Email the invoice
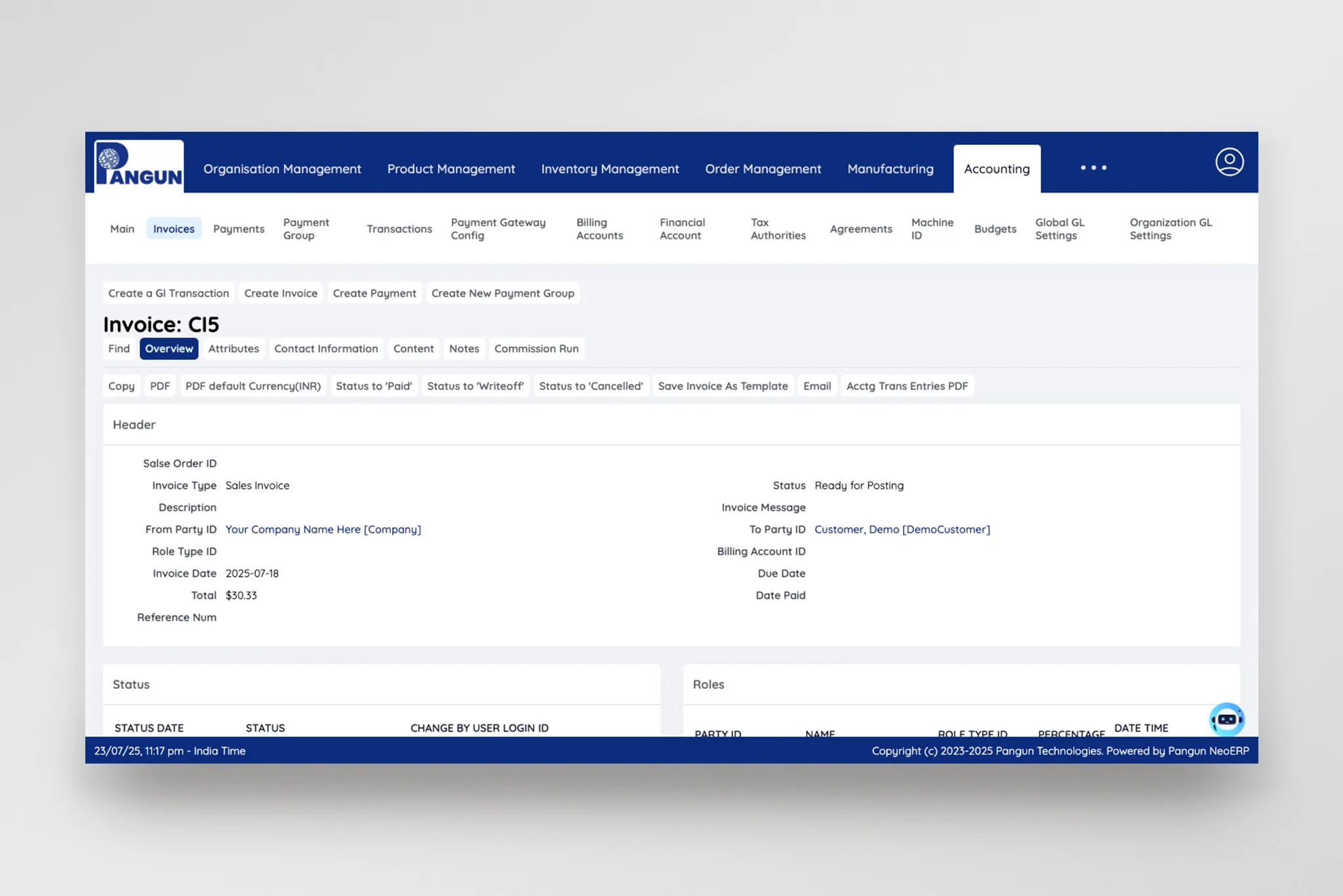The image size is (1343, 896). click(816, 386)
